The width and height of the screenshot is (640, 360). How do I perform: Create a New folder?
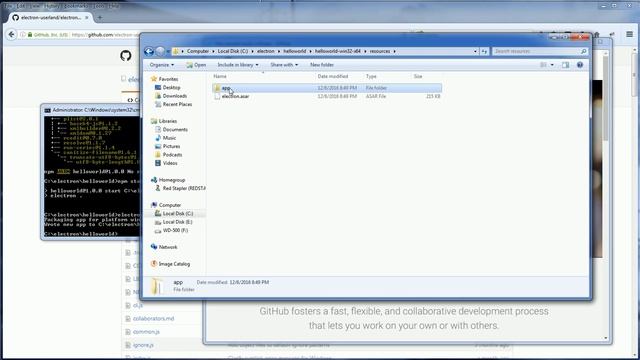322,65
